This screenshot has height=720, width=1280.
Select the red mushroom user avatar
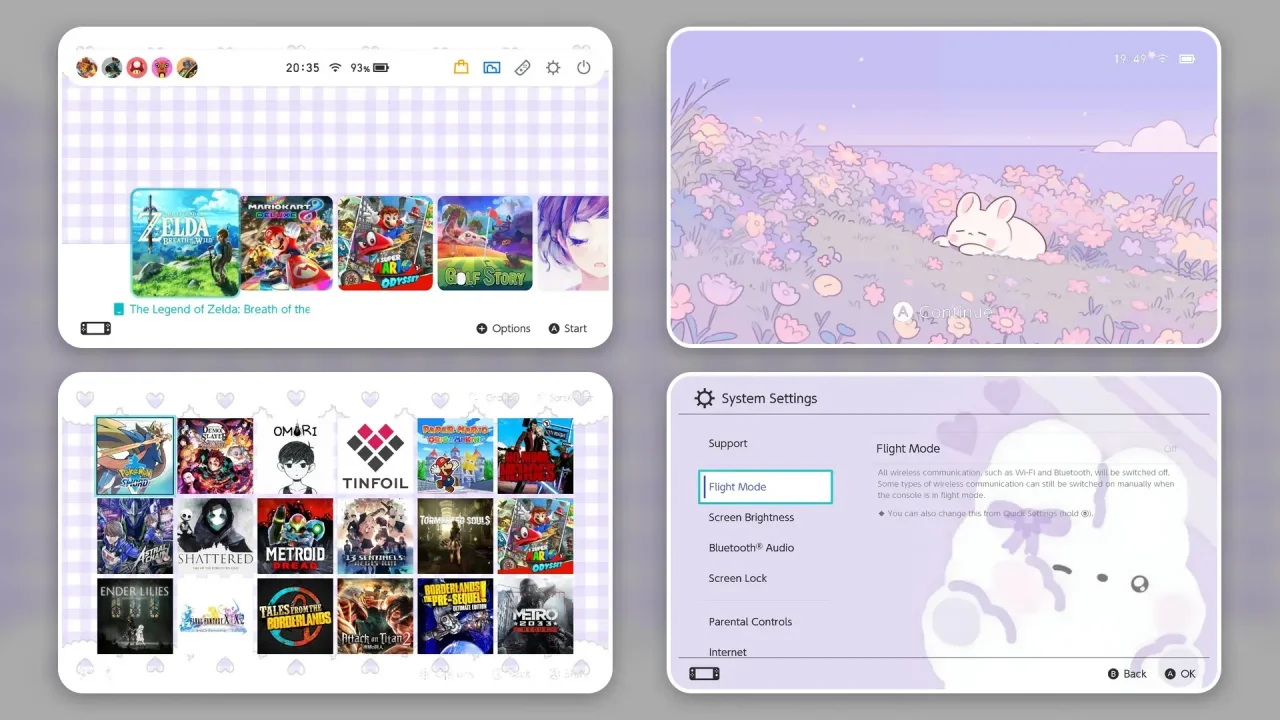(x=136, y=68)
